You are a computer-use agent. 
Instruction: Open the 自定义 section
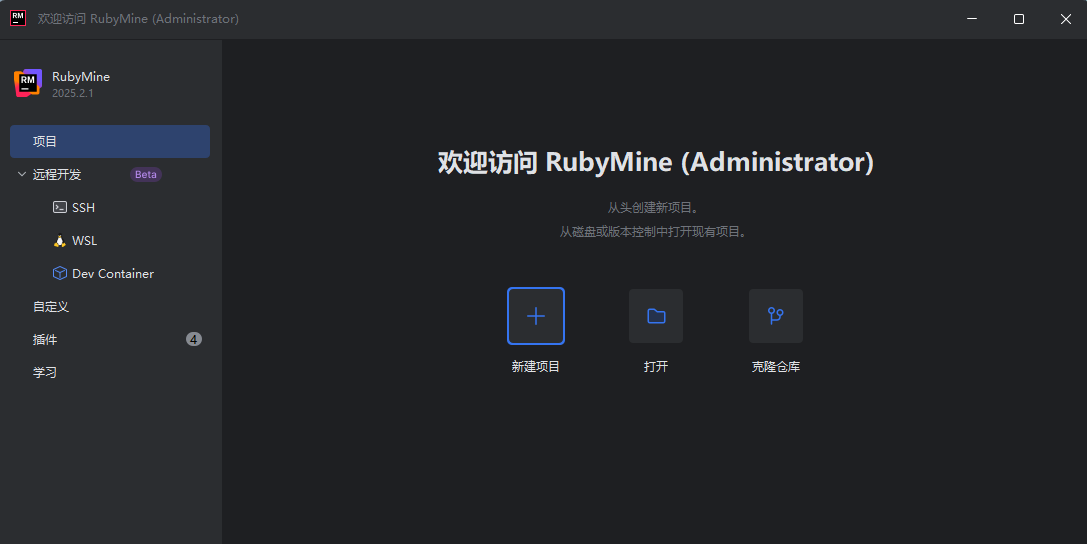click(x=51, y=307)
